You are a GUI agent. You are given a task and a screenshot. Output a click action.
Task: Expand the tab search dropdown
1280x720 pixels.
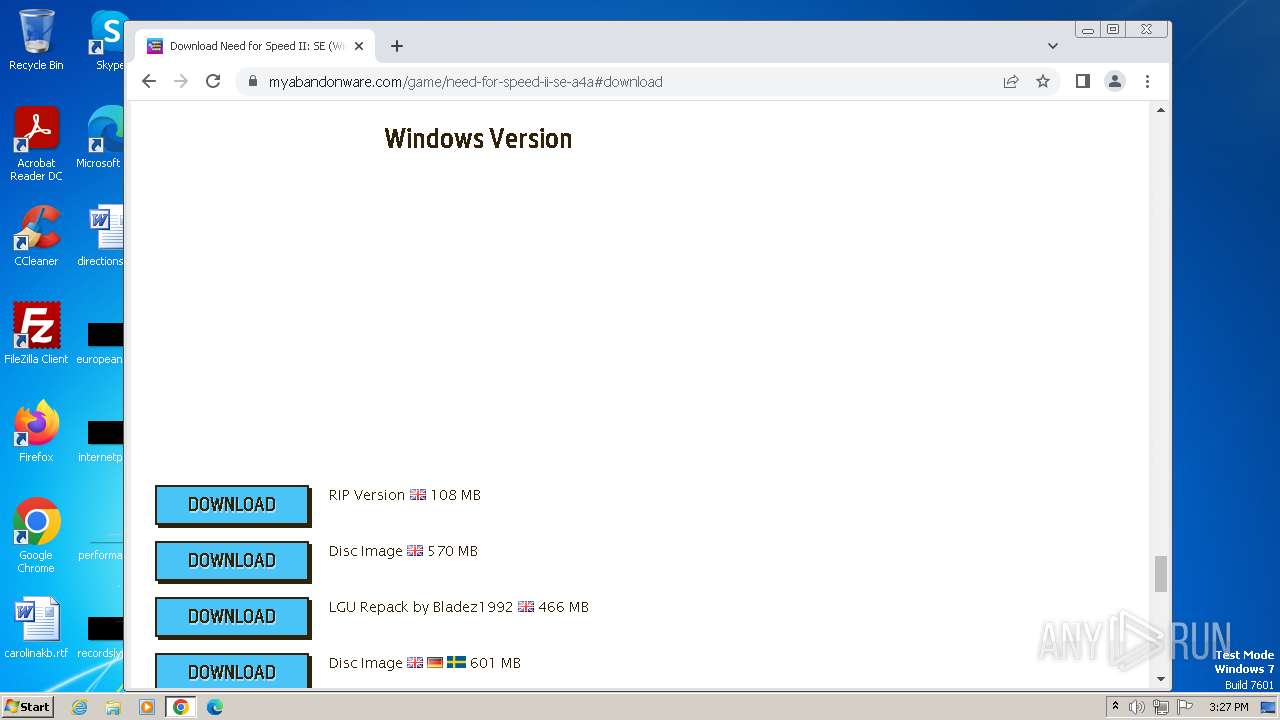tap(1052, 46)
